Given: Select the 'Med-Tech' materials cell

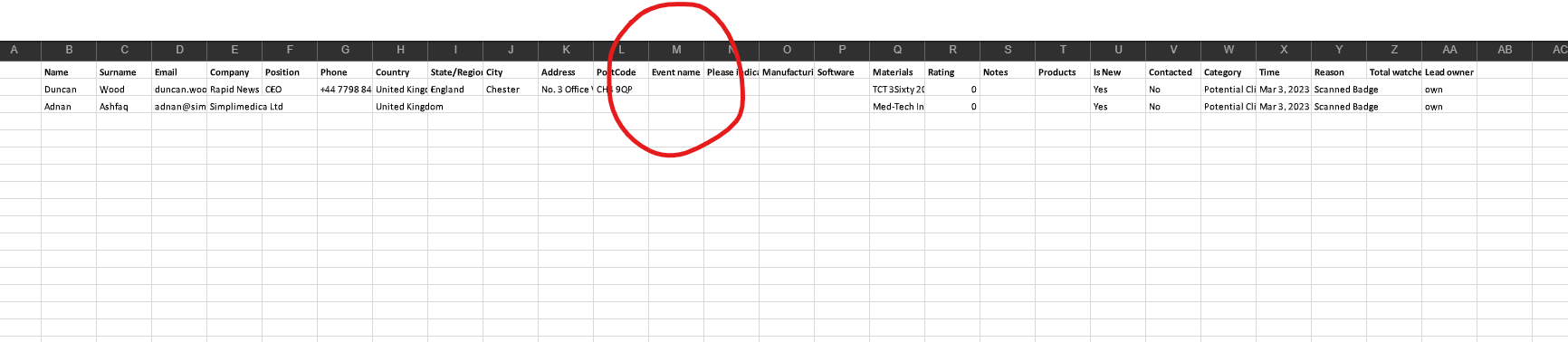Looking at the screenshot, I should (x=897, y=106).
